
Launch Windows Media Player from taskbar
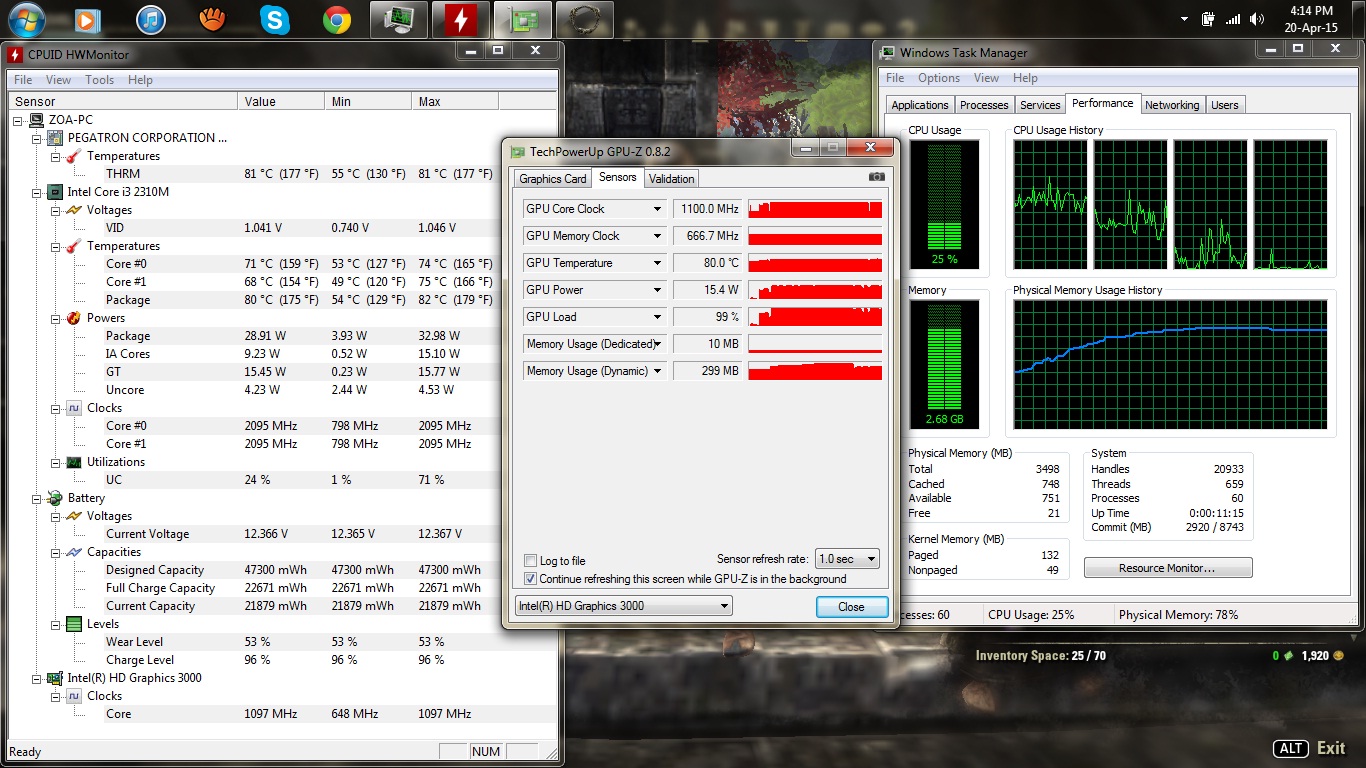point(87,19)
